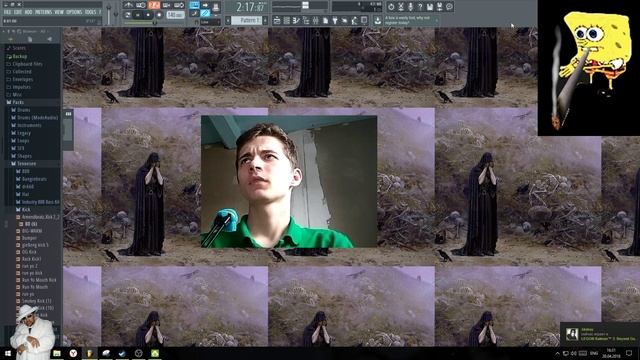
Task: Open Yandex browser from the taskbar
Action: [x=73, y=353]
